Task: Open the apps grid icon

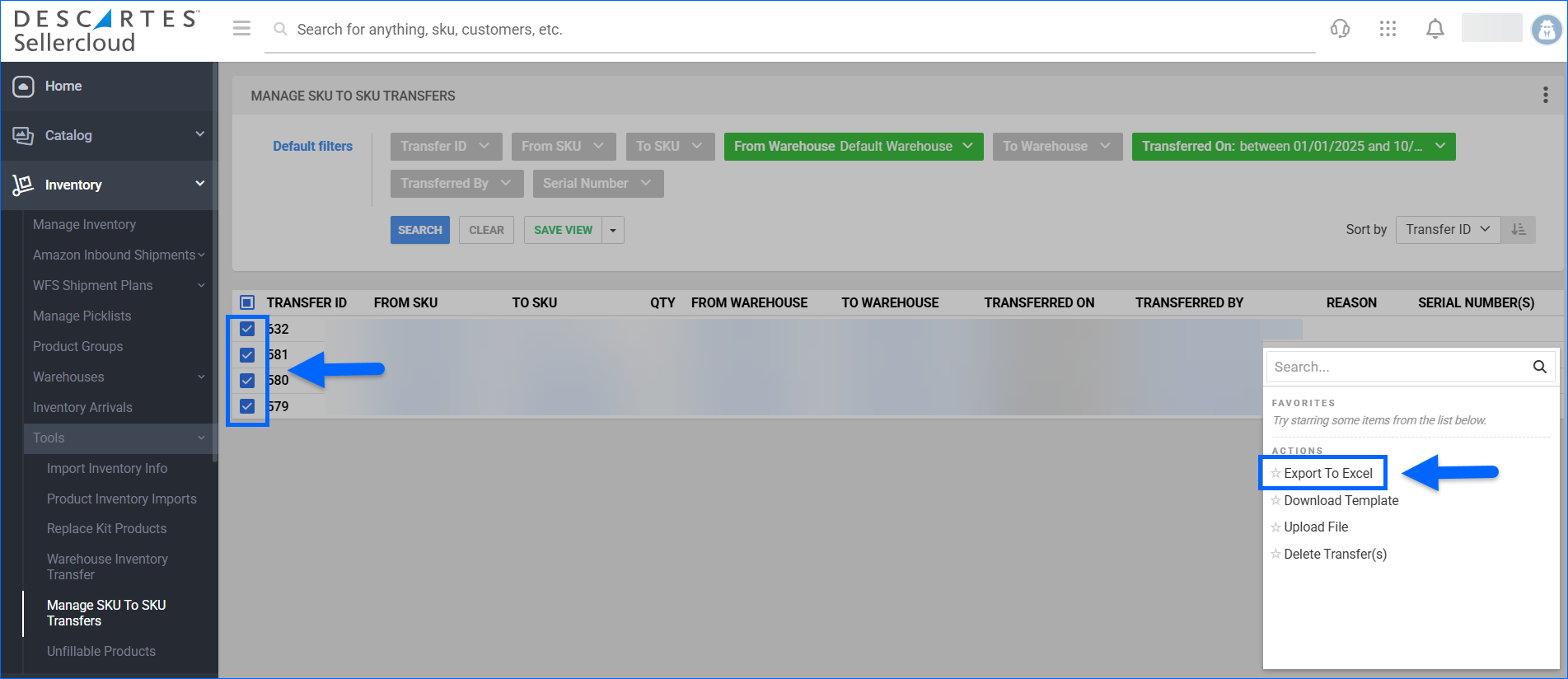Action: coord(1388,29)
